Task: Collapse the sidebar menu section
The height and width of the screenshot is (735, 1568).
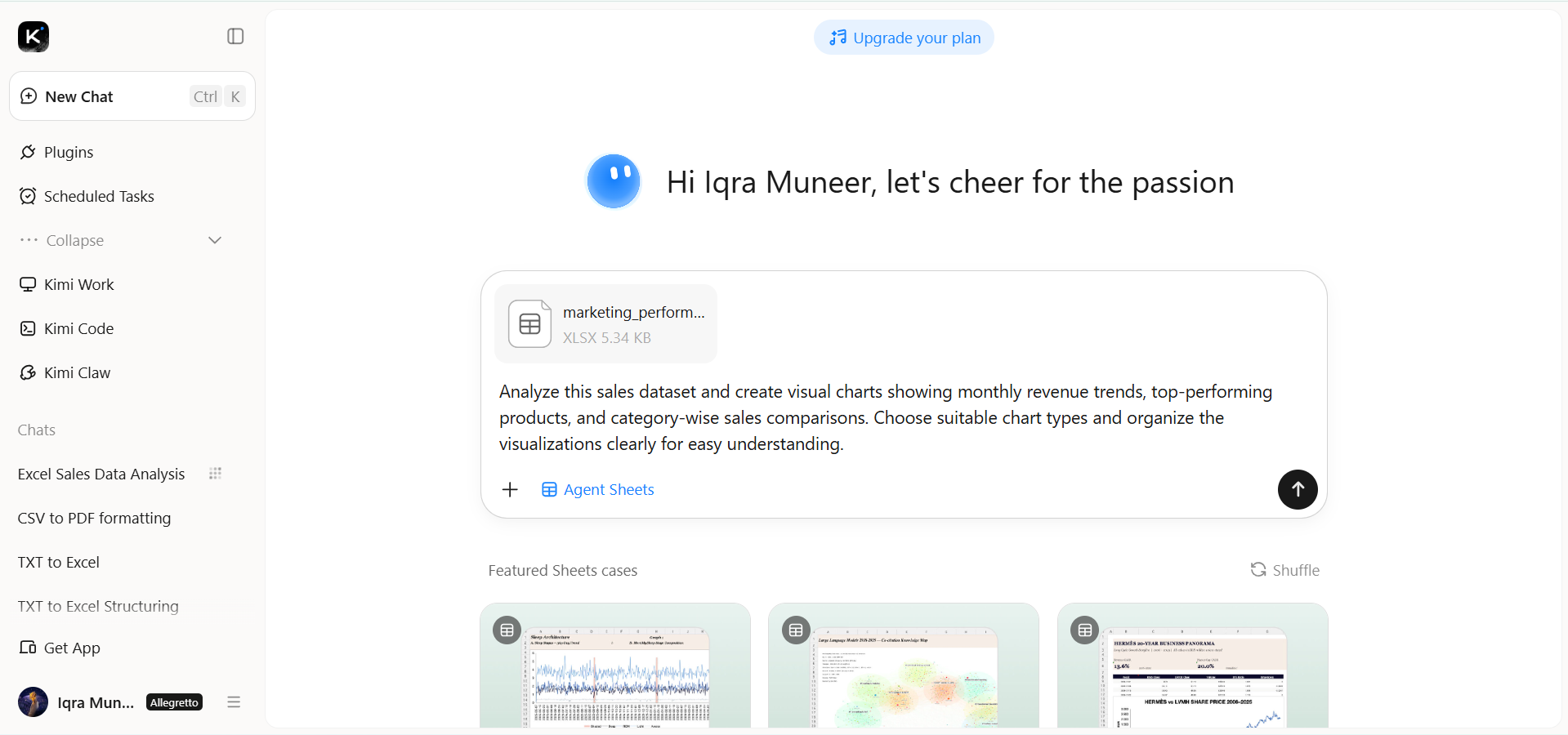Action: [x=121, y=240]
